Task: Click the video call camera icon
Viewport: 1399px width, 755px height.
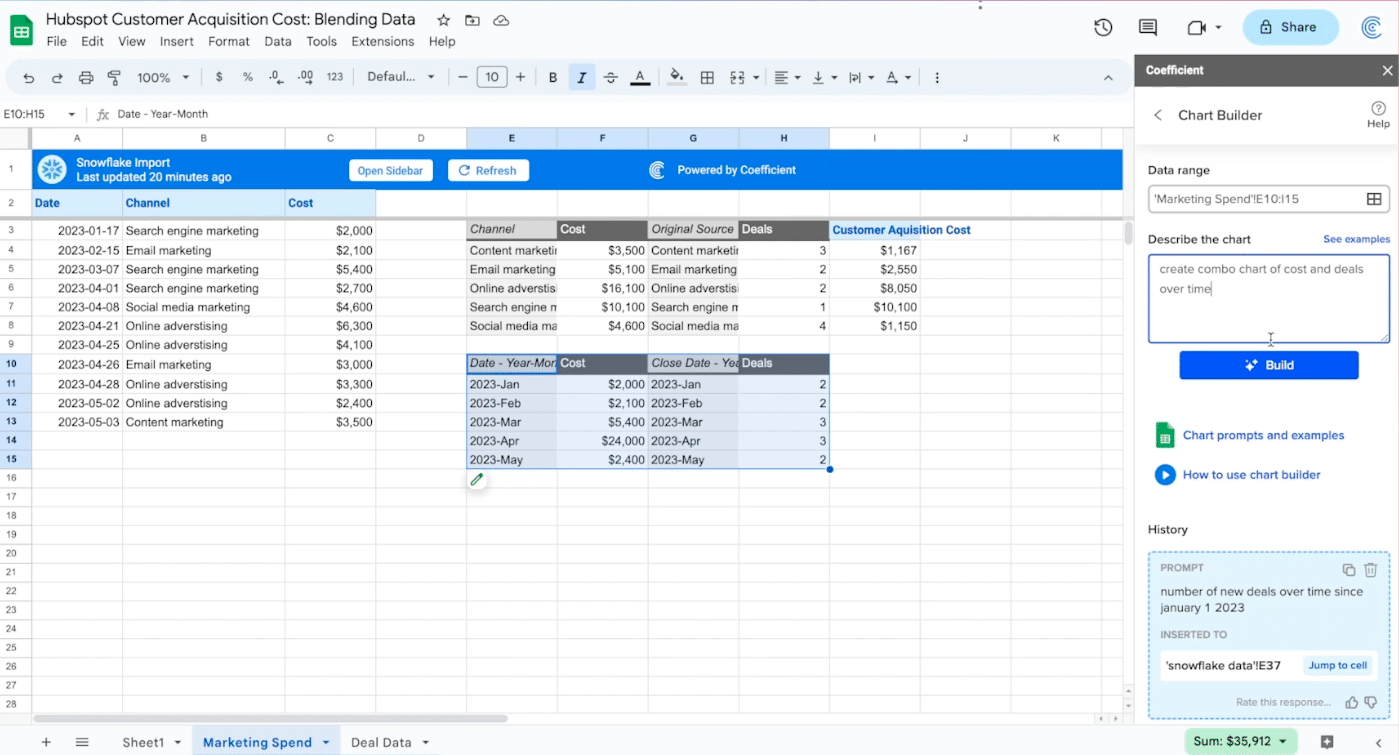Action: [x=1196, y=27]
